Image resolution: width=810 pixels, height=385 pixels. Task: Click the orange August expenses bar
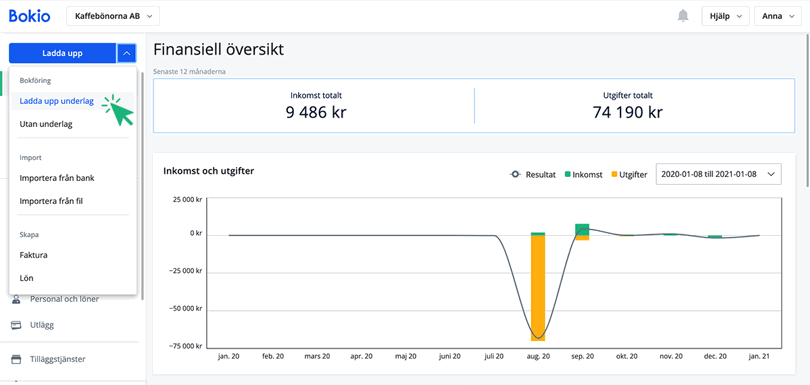[x=538, y=288]
